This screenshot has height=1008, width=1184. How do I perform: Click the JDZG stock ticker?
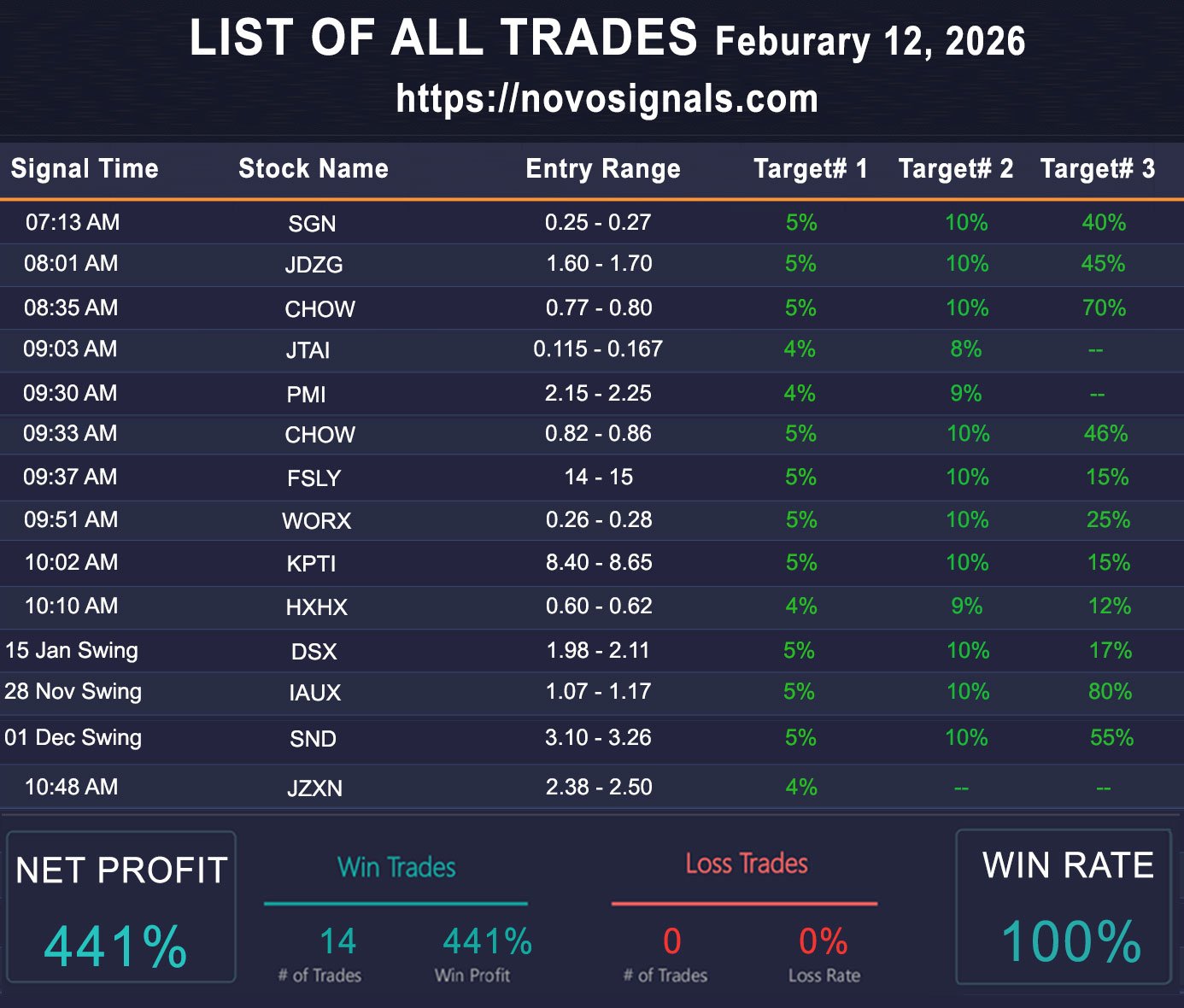314,265
